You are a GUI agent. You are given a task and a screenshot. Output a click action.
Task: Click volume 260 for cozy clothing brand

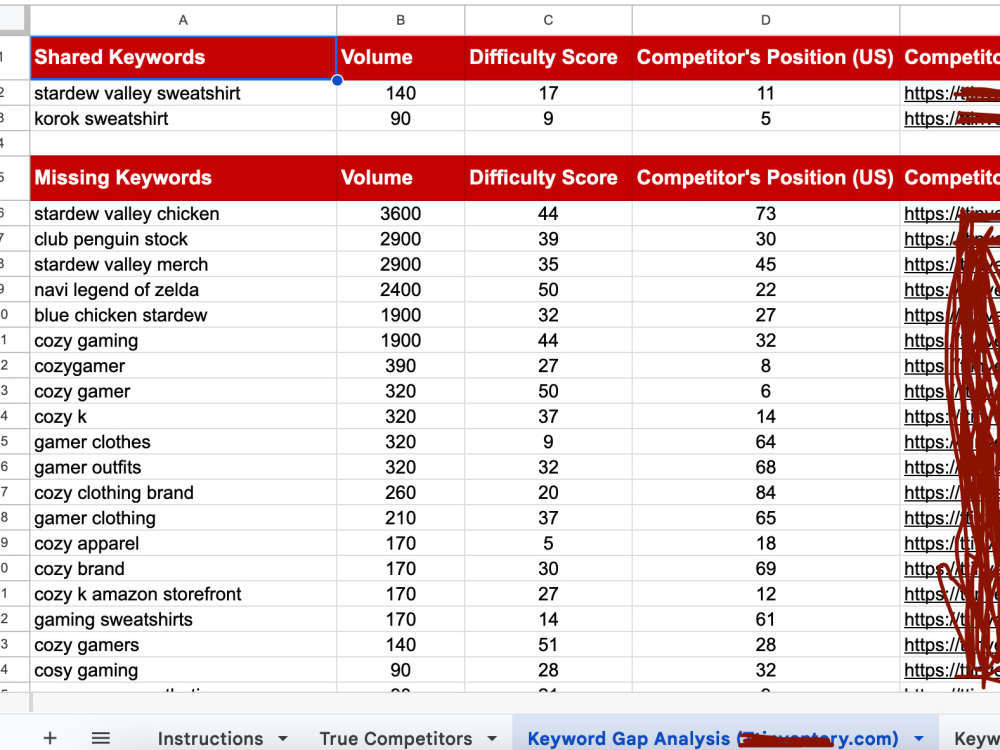[x=401, y=493]
